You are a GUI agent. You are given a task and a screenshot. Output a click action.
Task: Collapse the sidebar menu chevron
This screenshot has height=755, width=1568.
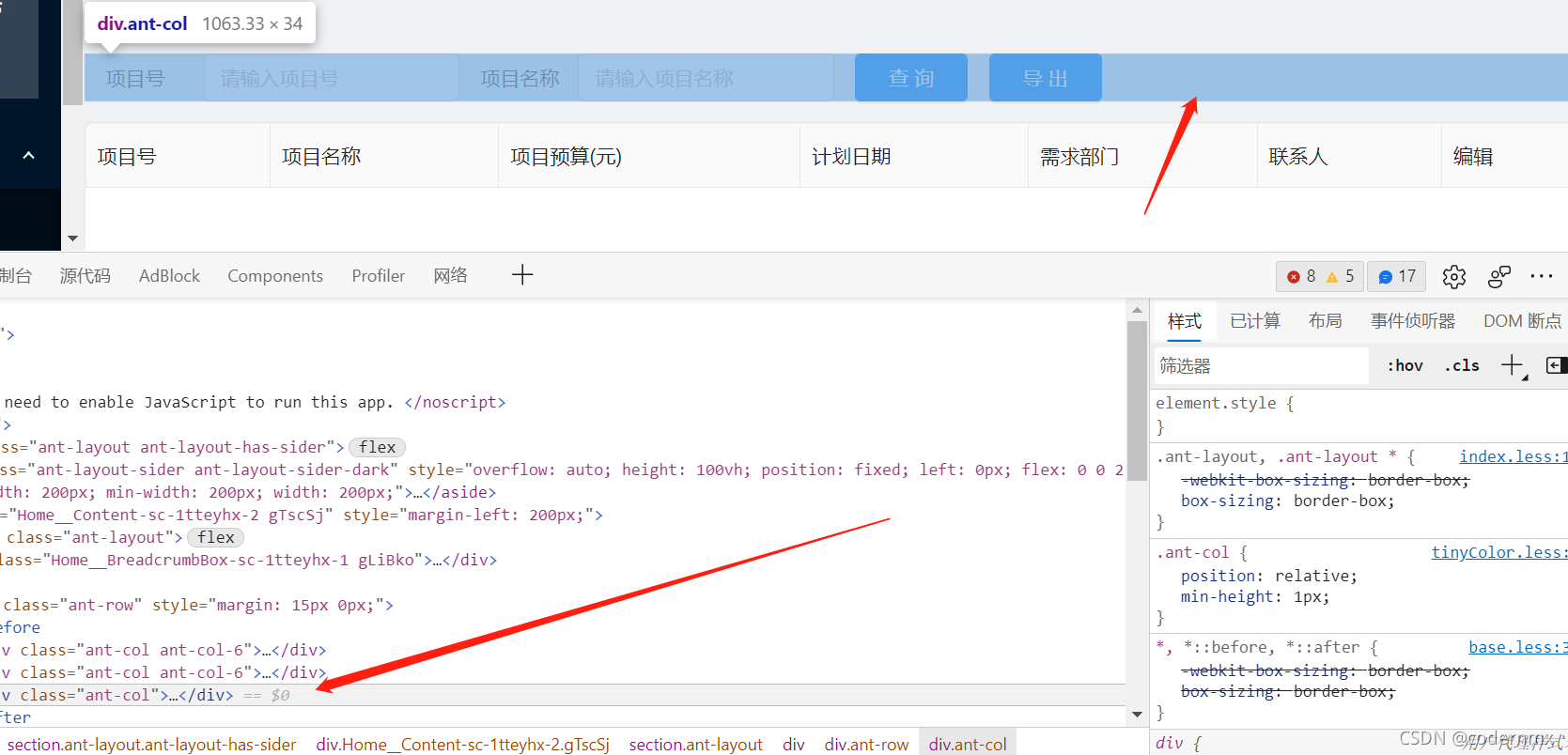click(x=28, y=155)
